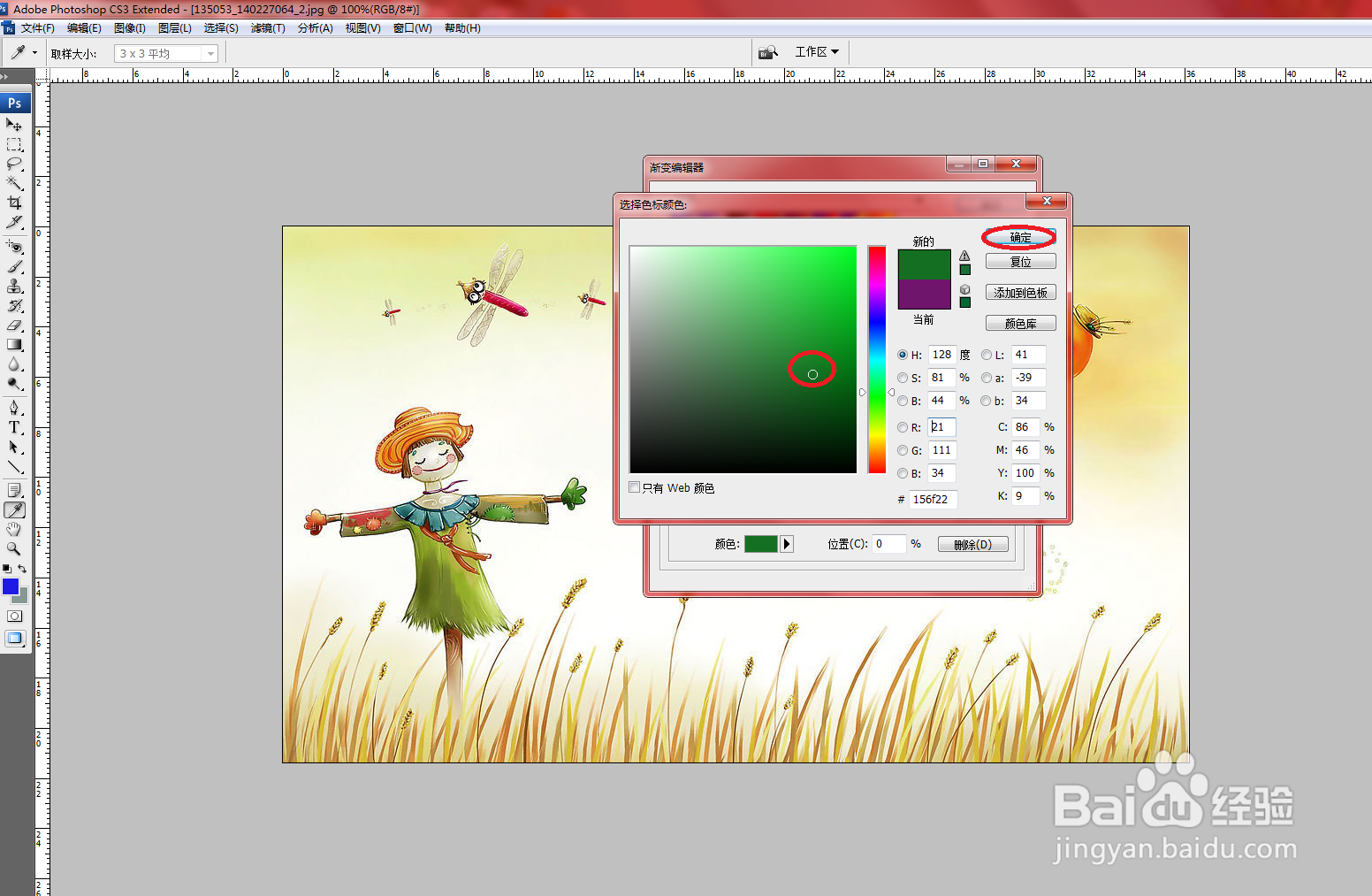Open the eyedropper tool preset picker arrow
This screenshot has width=1372, height=896.
coord(35,53)
